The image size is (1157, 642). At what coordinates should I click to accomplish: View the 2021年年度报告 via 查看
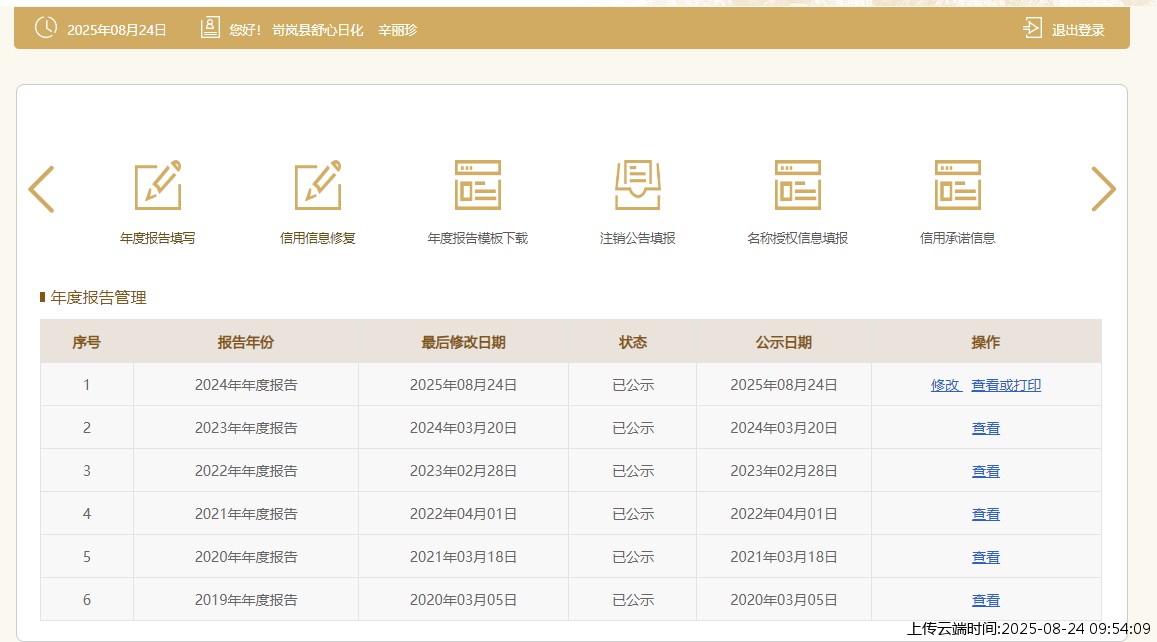coord(986,514)
